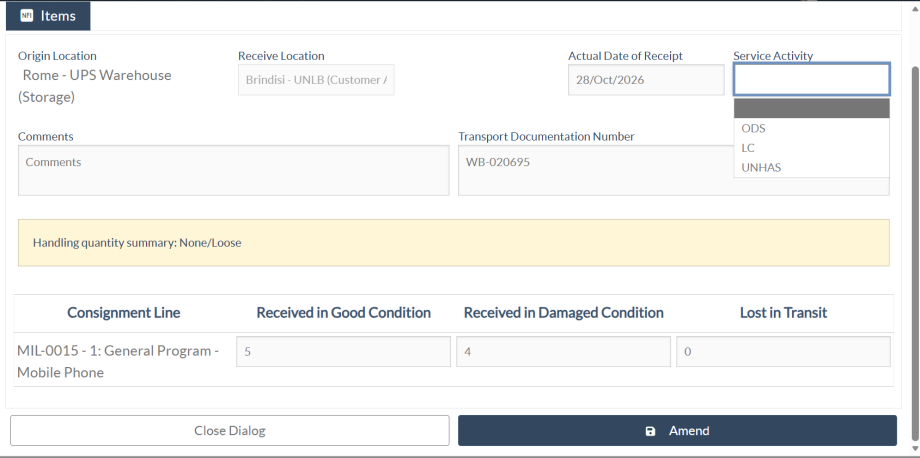Click the save icon on Amend button
The height and width of the screenshot is (458, 920).
(x=650, y=431)
